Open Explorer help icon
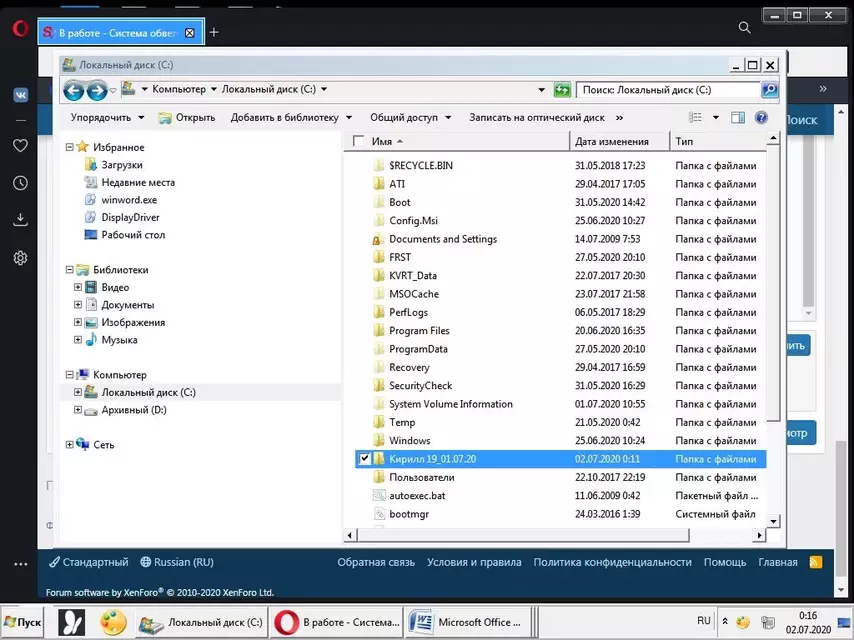854x640 pixels. tap(761, 118)
